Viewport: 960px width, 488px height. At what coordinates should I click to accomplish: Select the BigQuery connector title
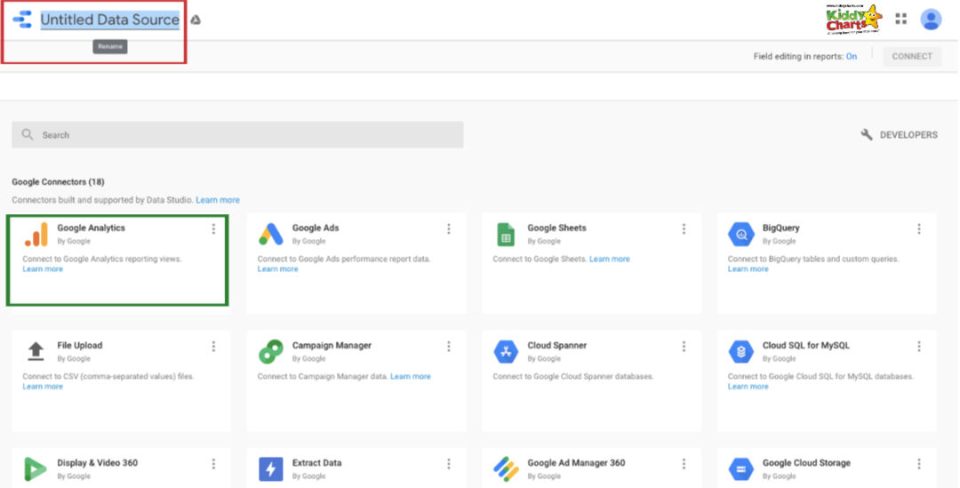click(x=781, y=228)
